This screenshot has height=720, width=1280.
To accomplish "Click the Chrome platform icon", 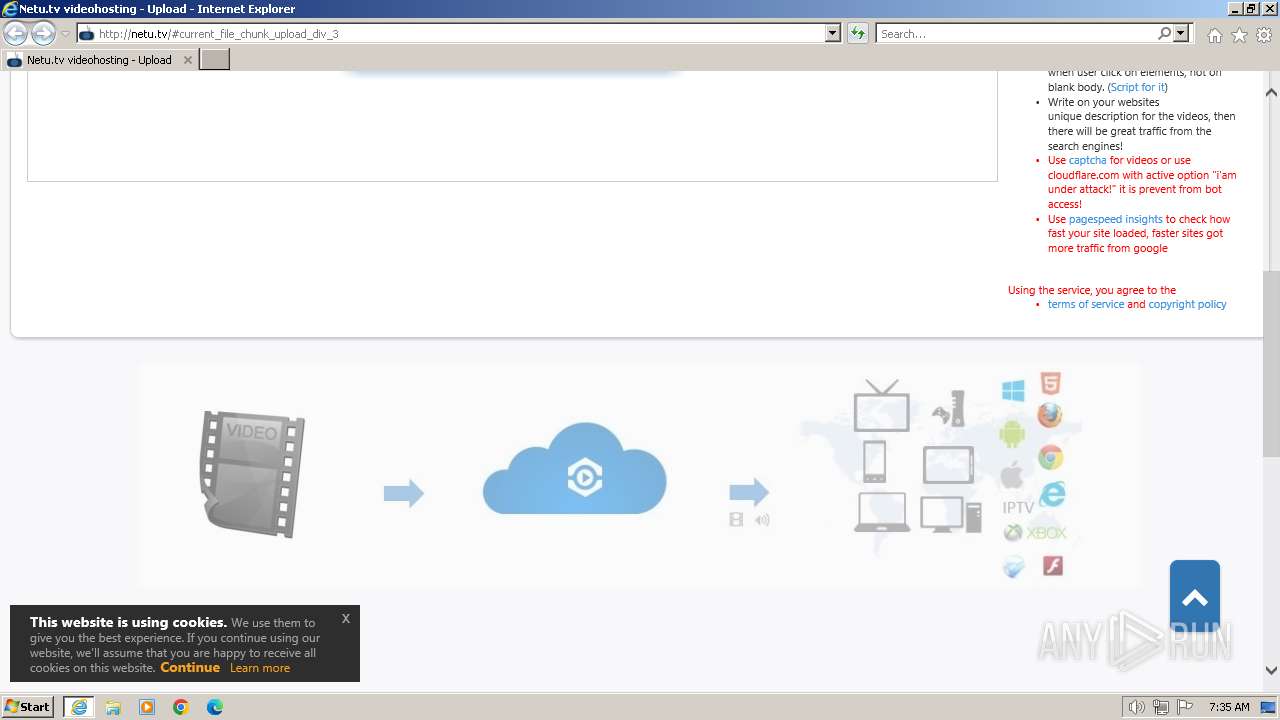I will [1050, 458].
